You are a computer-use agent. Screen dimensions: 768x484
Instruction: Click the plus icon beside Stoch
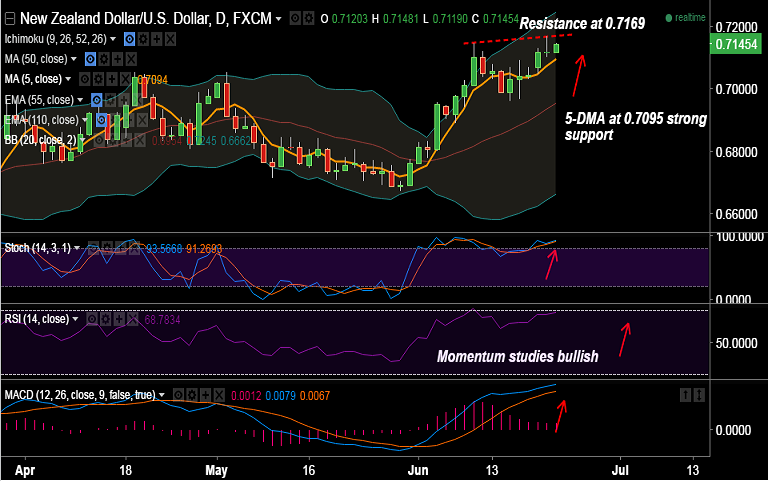pos(120,248)
